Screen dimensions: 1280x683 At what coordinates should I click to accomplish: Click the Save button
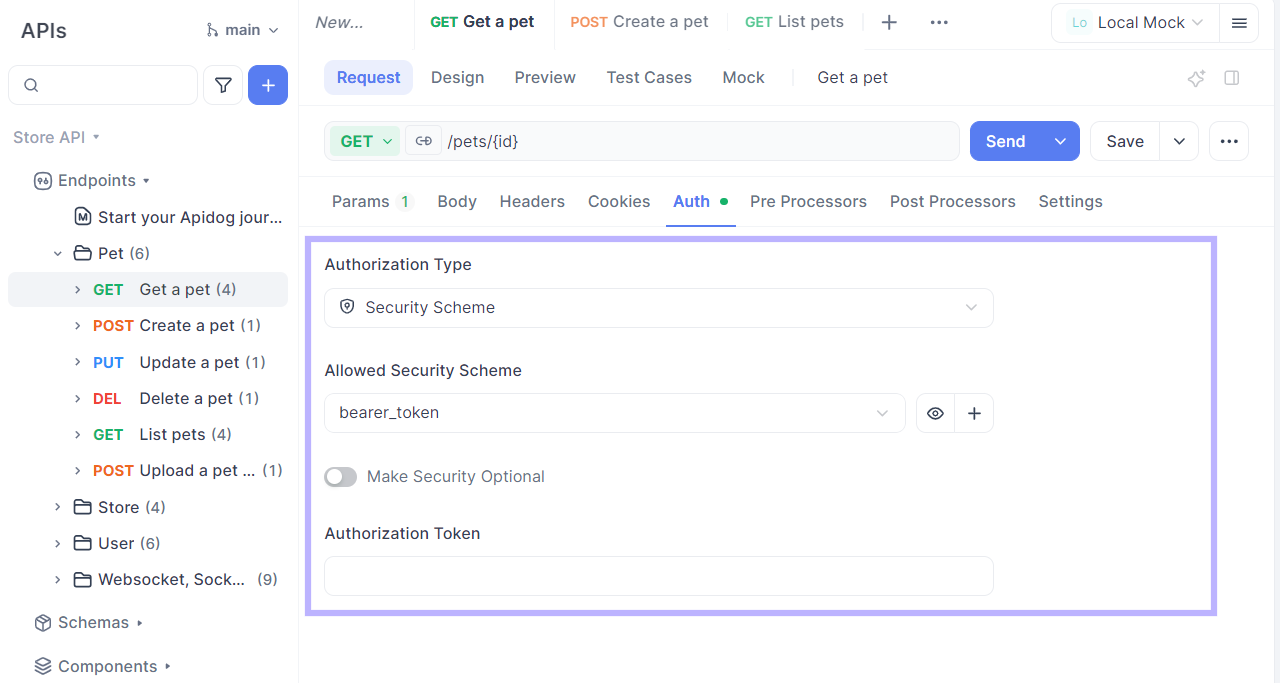pos(1125,141)
